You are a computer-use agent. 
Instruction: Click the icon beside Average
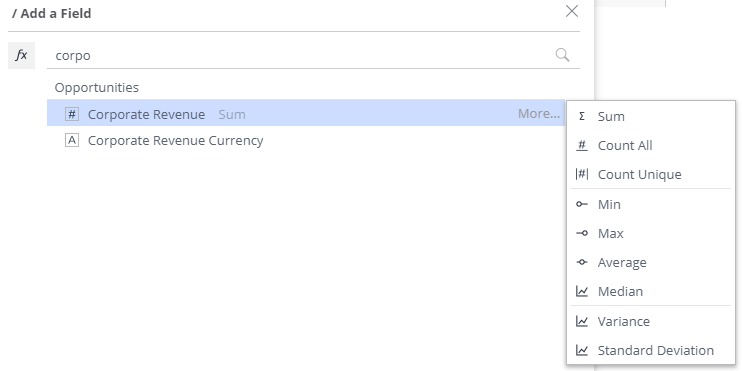pos(582,262)
